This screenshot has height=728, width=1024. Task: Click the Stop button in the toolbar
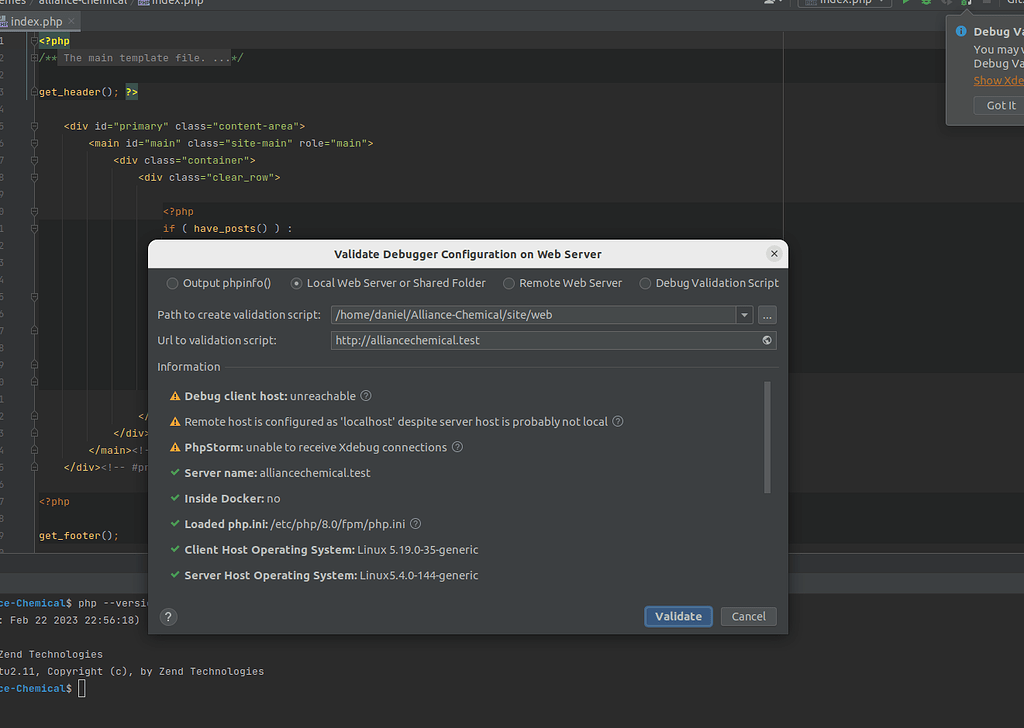[x=986, y=4]
